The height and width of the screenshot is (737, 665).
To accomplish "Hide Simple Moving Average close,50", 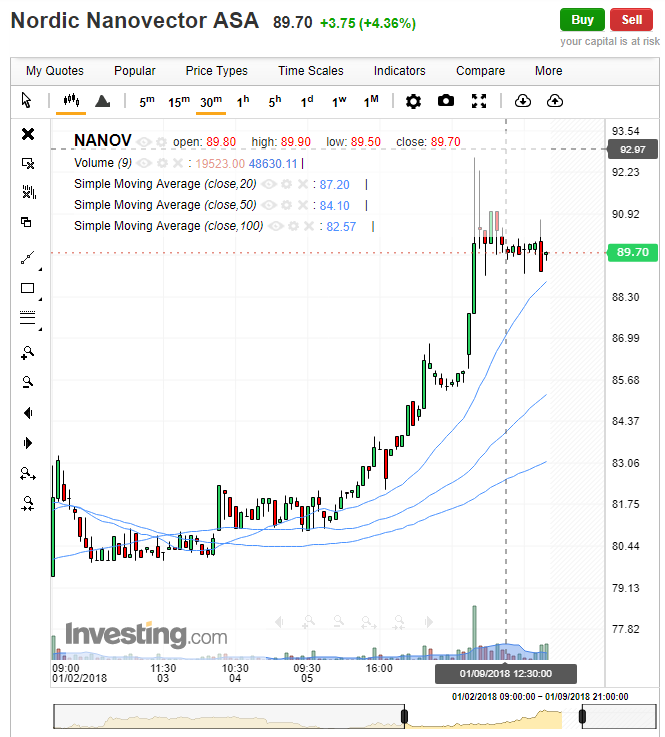I will (269, 205).
